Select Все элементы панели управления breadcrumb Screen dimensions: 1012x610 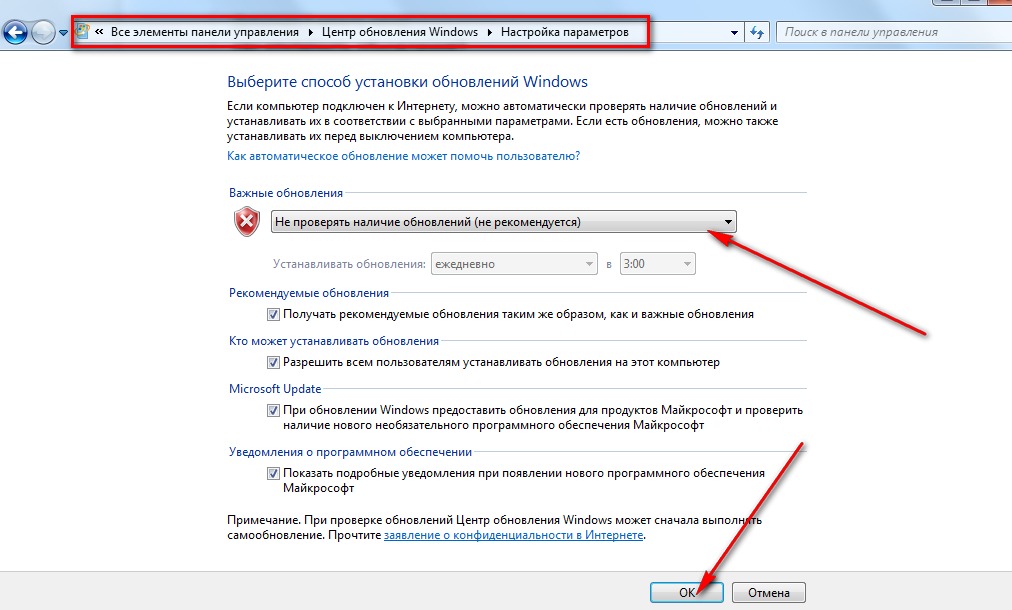(205, 32)
